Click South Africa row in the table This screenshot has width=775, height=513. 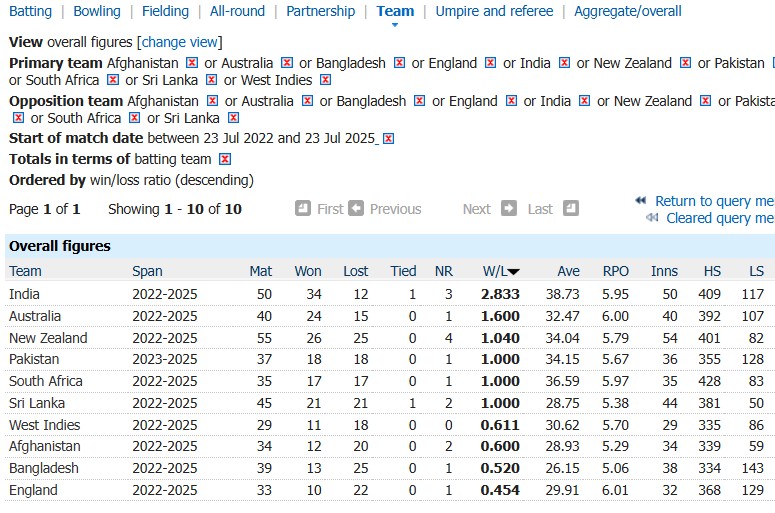(388, 381)
